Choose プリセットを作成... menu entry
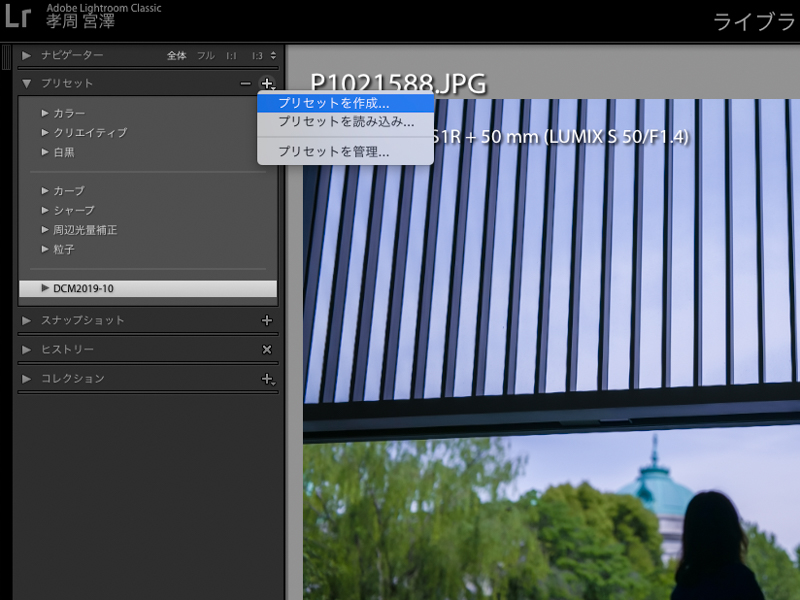This screenshot has width=800, height=600. (345, 103)
